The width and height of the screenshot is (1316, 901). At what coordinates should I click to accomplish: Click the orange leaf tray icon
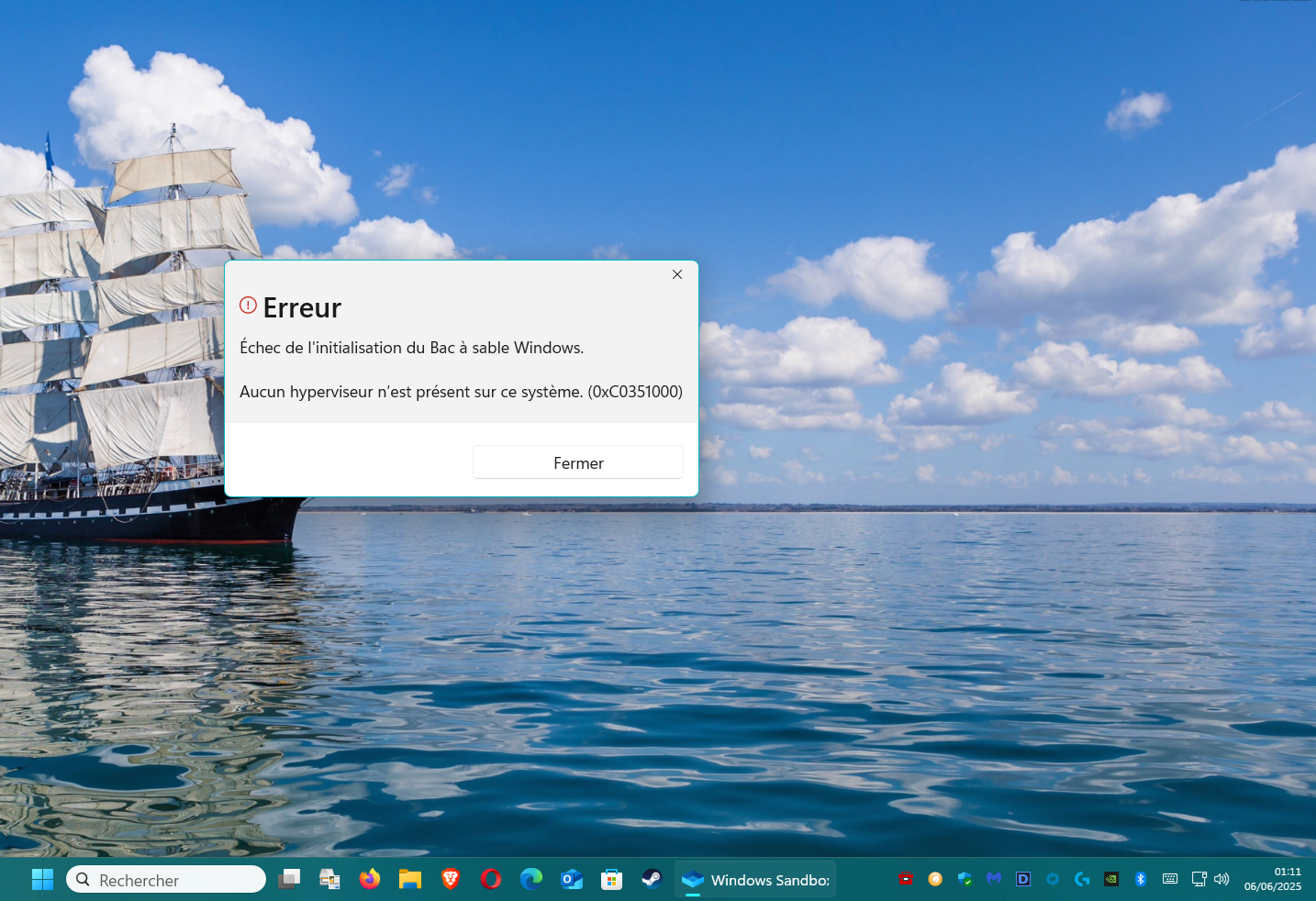935,878
